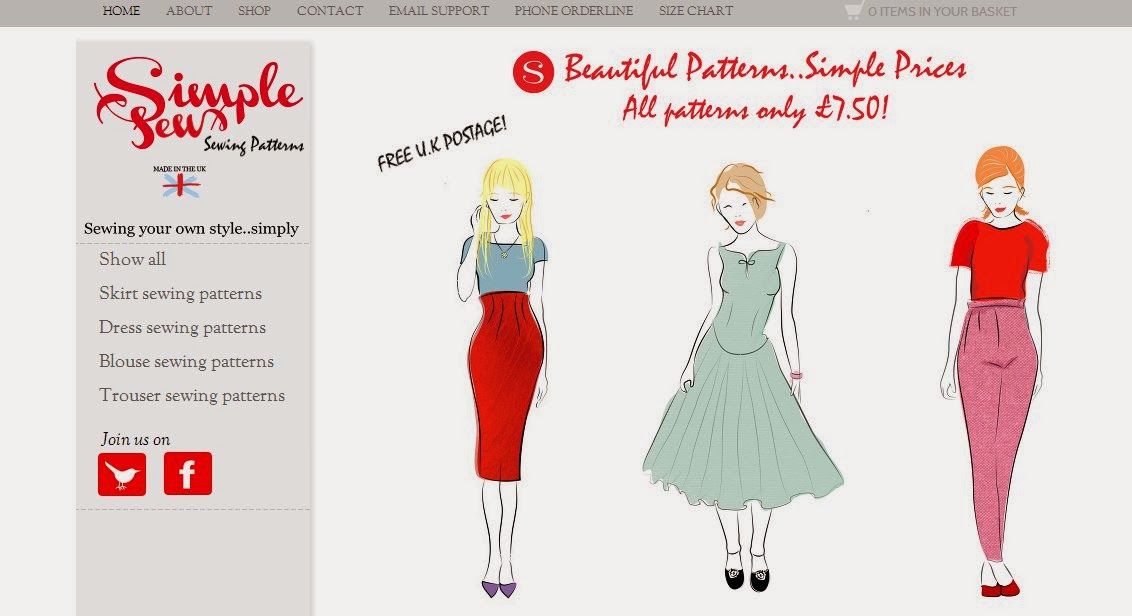
Task: Click the Simple Sew logo
Action: tap(197, 105)
